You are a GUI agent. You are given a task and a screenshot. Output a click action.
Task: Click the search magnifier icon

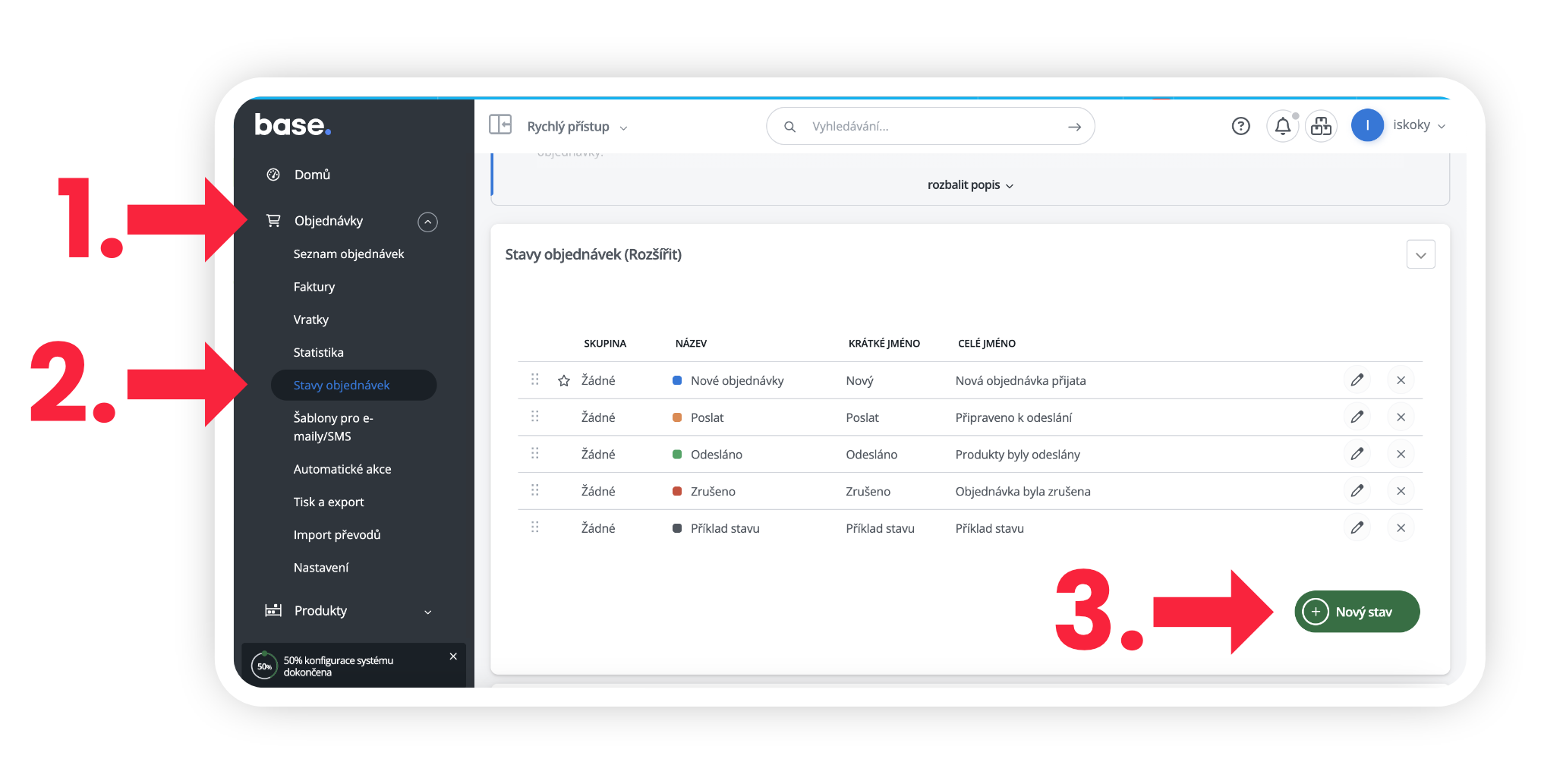point(789,127)
